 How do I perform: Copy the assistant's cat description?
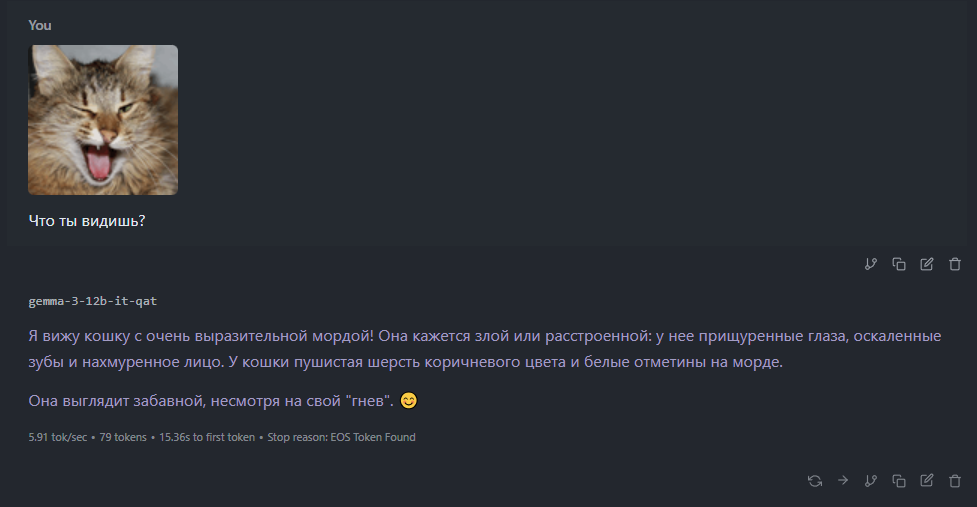[x=899, y=480]
